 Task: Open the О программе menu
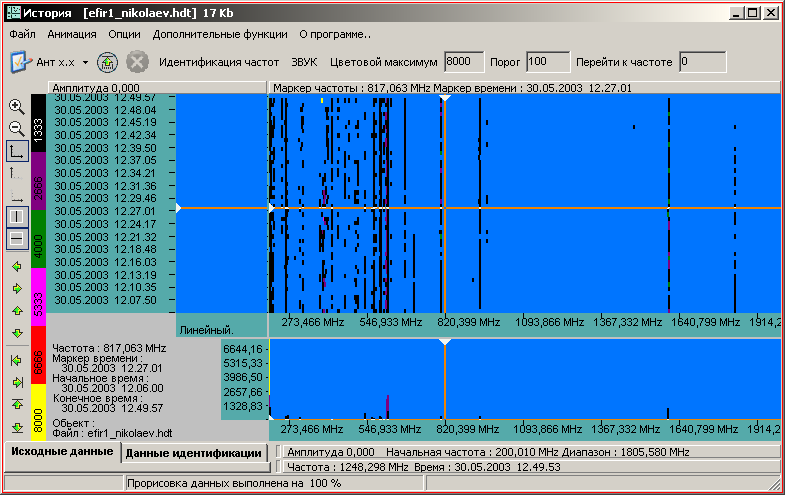(335, 34)
